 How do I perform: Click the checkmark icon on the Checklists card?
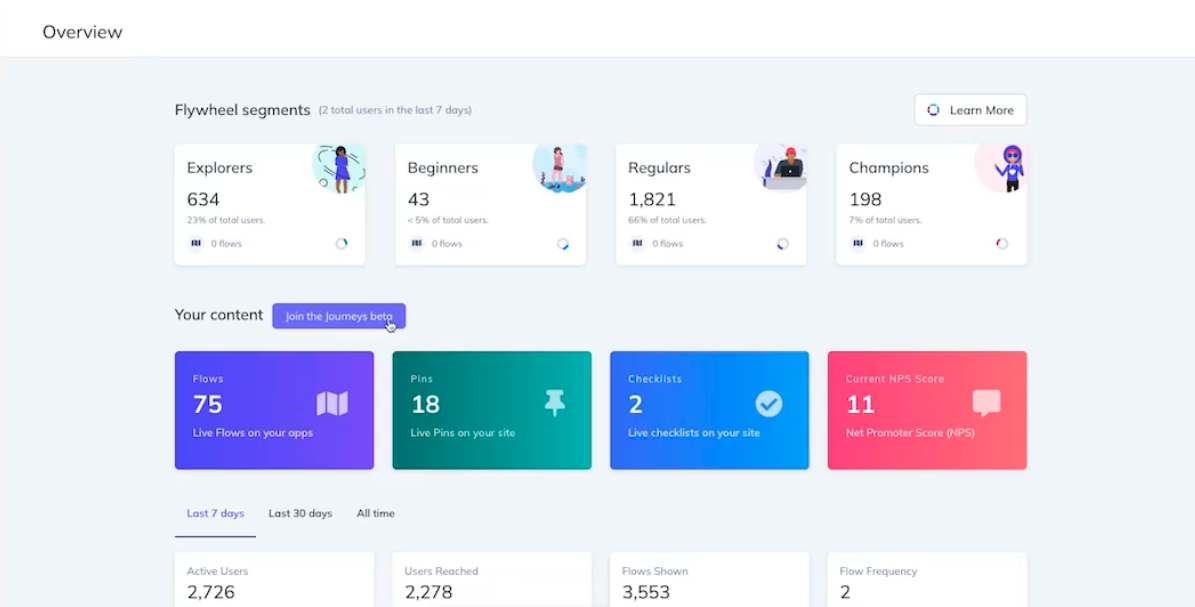(769, 404)
